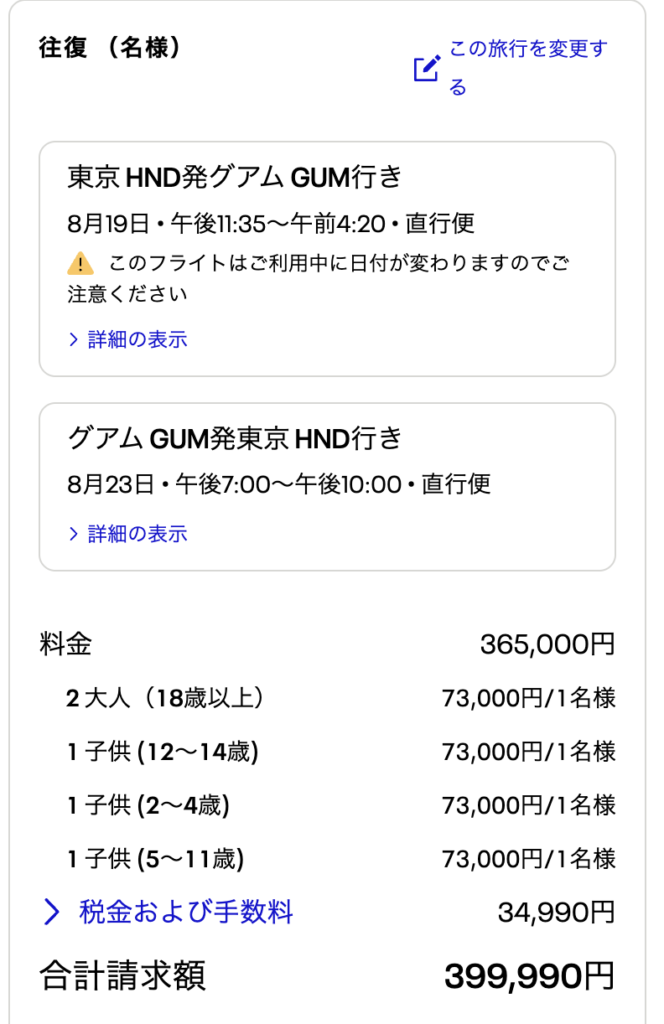Click the return date 8月23日 flight time text
Viewport: 664px width, 1024px height.
pyautogui.click(x=279, y=485)
